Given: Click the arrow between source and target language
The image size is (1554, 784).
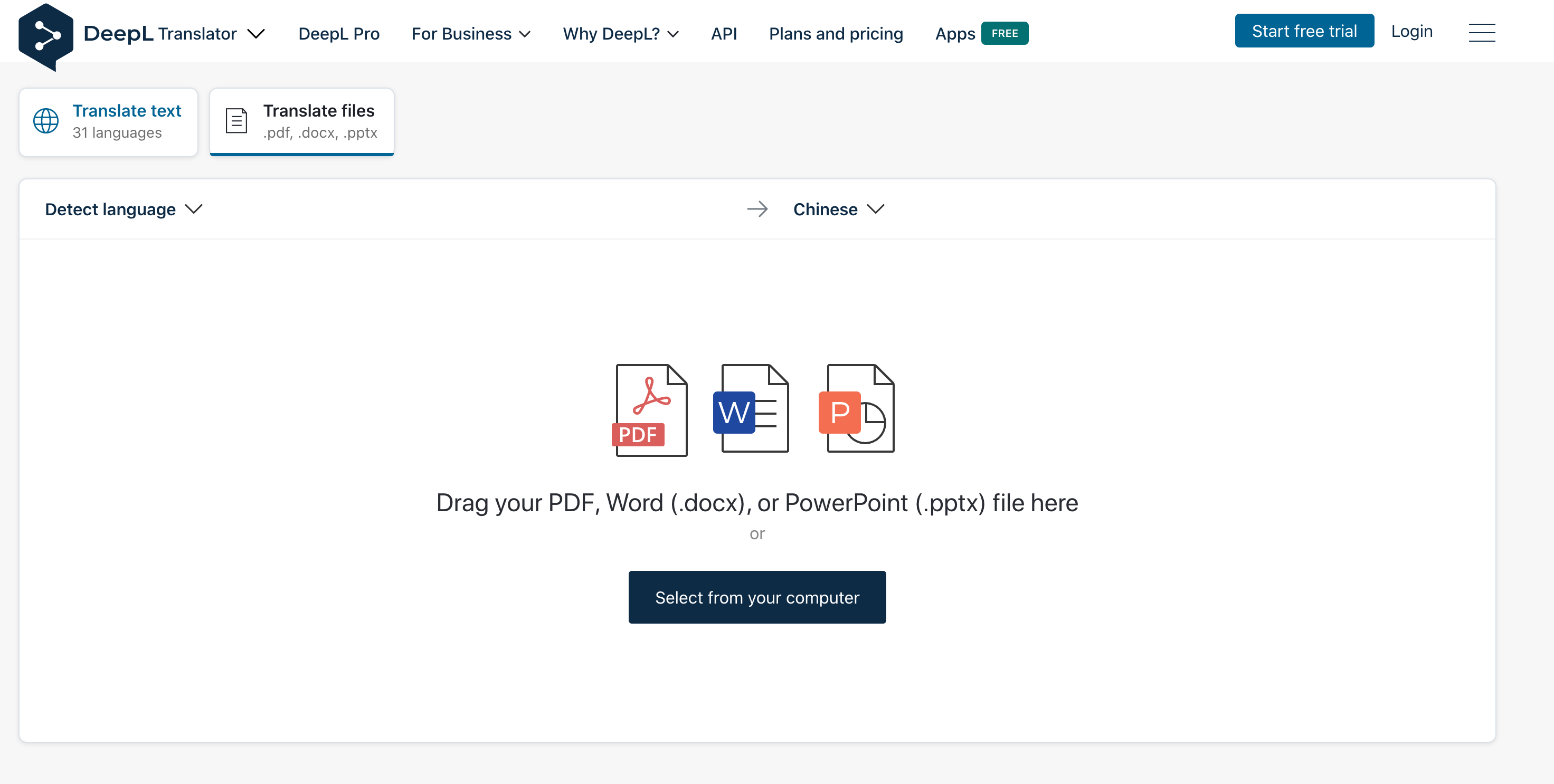Looking at the screenshot, I should [757, 209].
